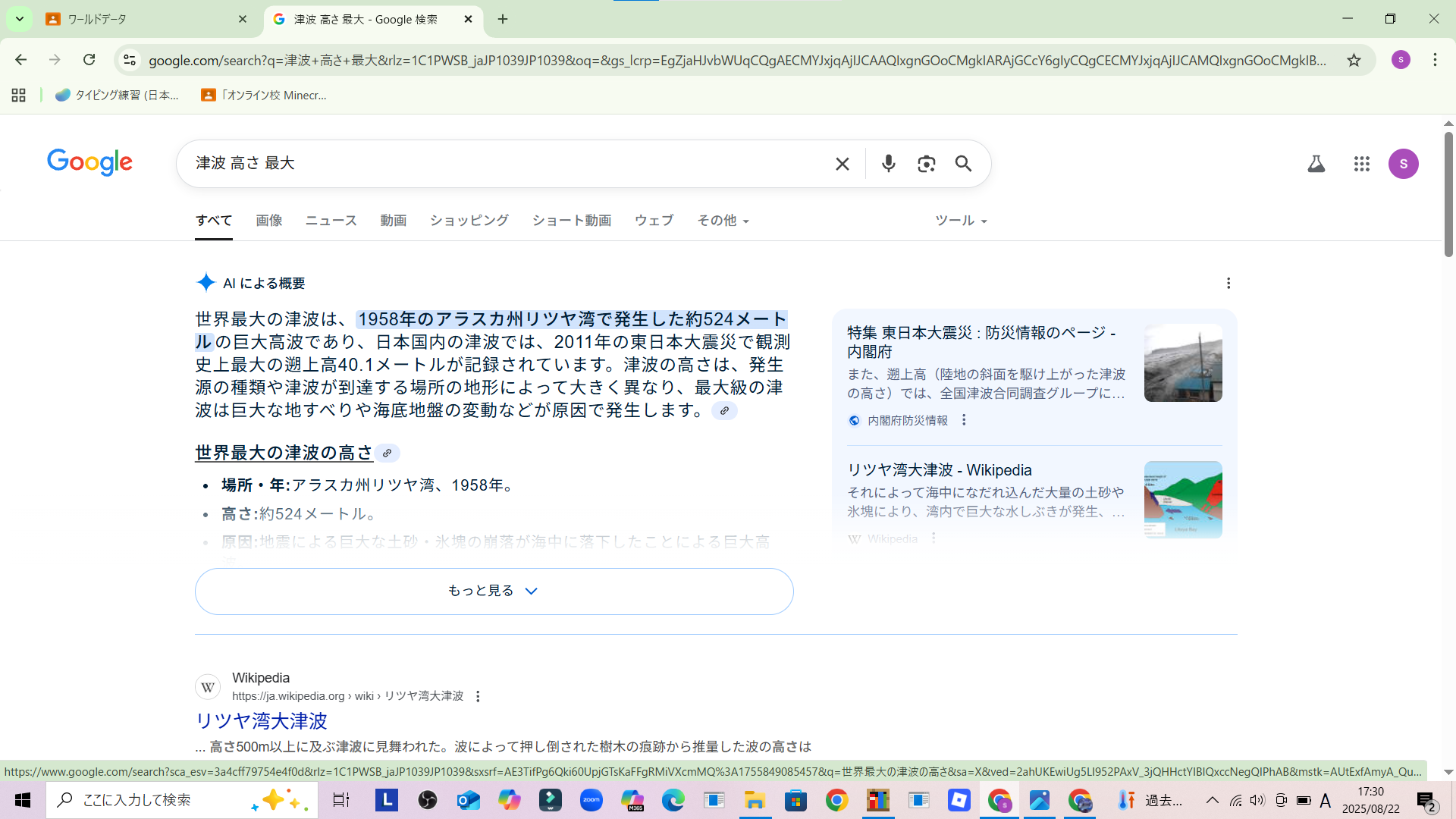
Task: Click the Google logo
Action: (x=89, y=162)
